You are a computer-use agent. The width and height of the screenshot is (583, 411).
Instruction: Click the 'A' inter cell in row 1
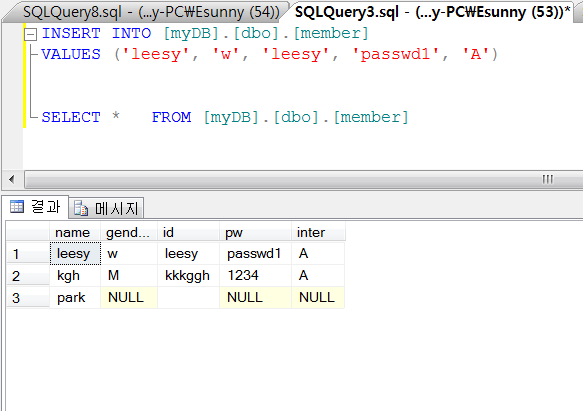(318, 254)
